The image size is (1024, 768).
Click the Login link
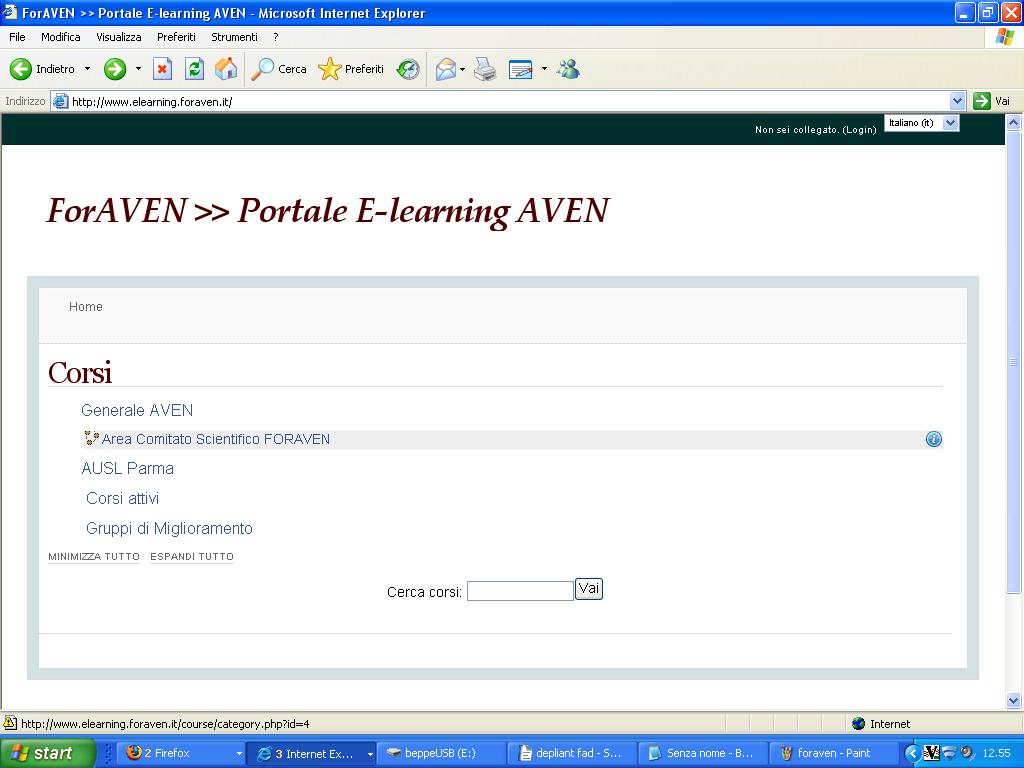click(x=859, y=130)
